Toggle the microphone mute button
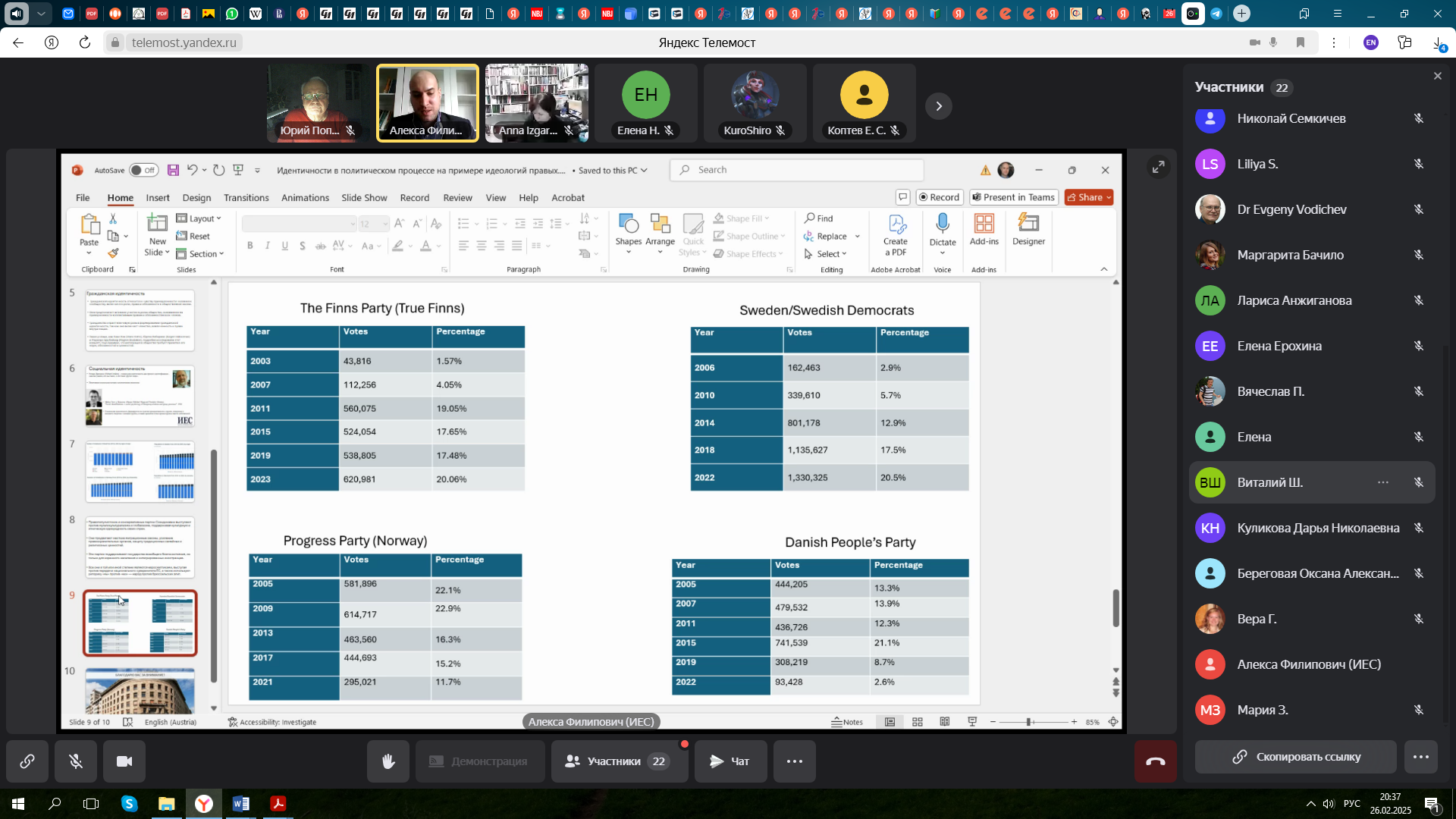The height and width of the screenshot is (819, 1456). point(76,761)
